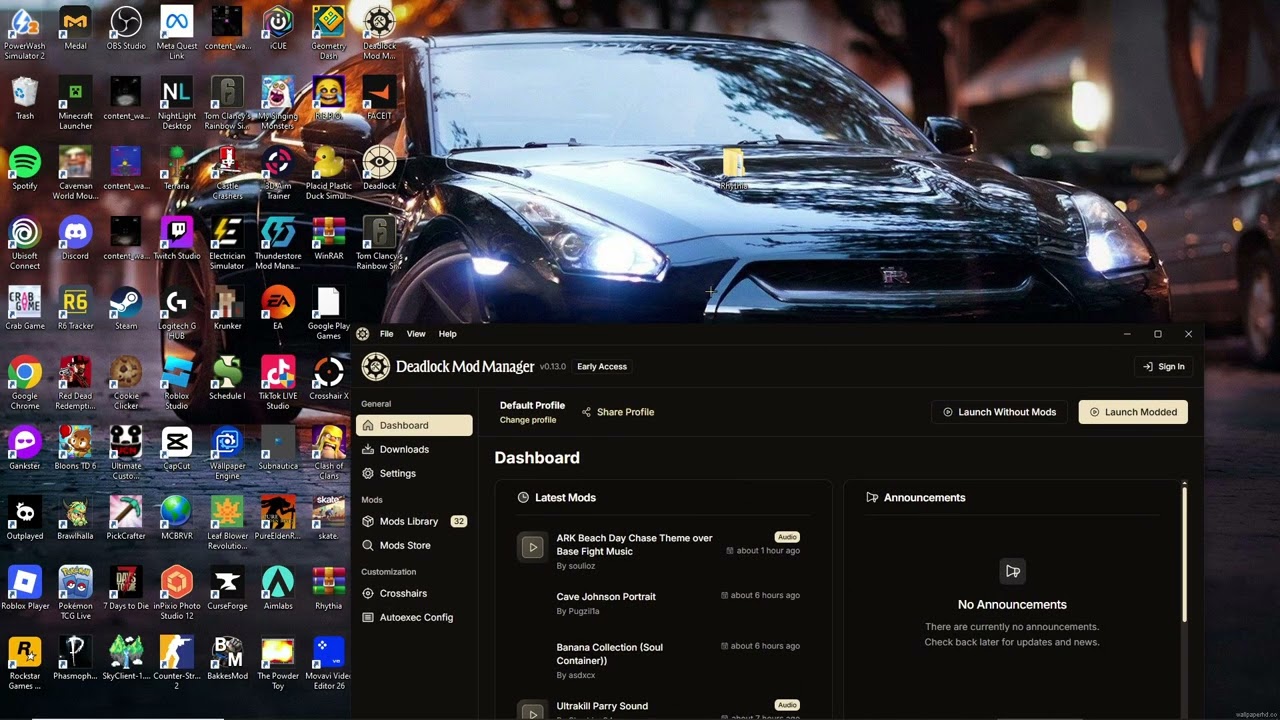Click Launch Without Mods button
This screenshot has height=720, width=1280.
click(x=999, y=412)
